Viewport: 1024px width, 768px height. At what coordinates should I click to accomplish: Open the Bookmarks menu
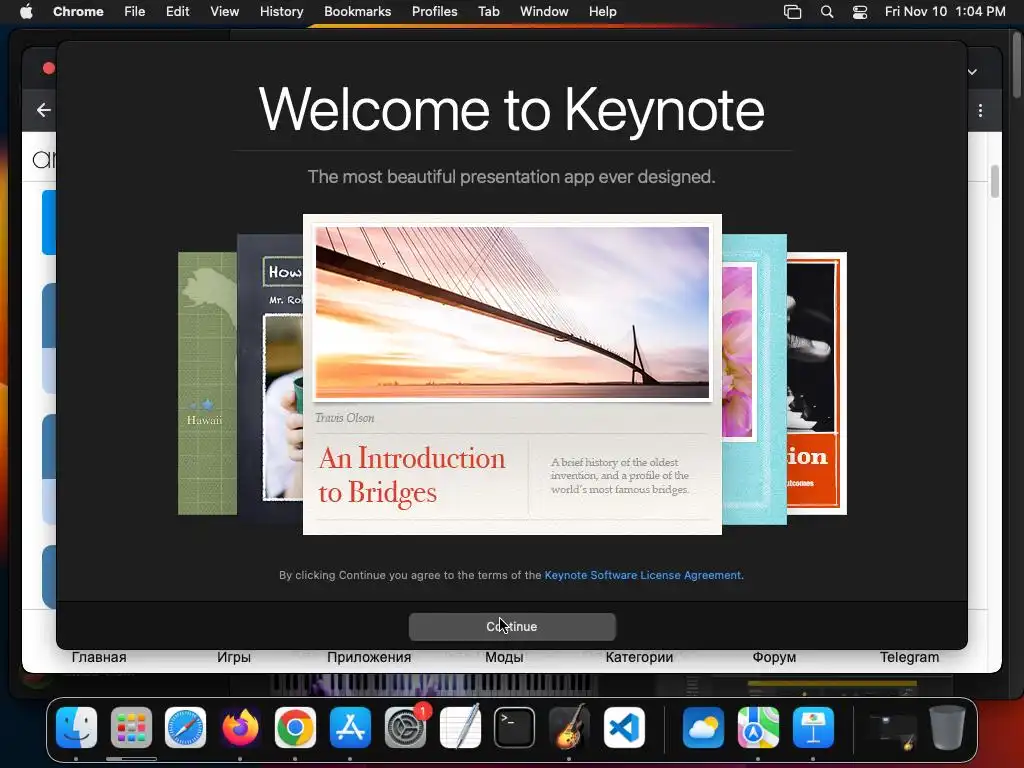click(357, 12)
